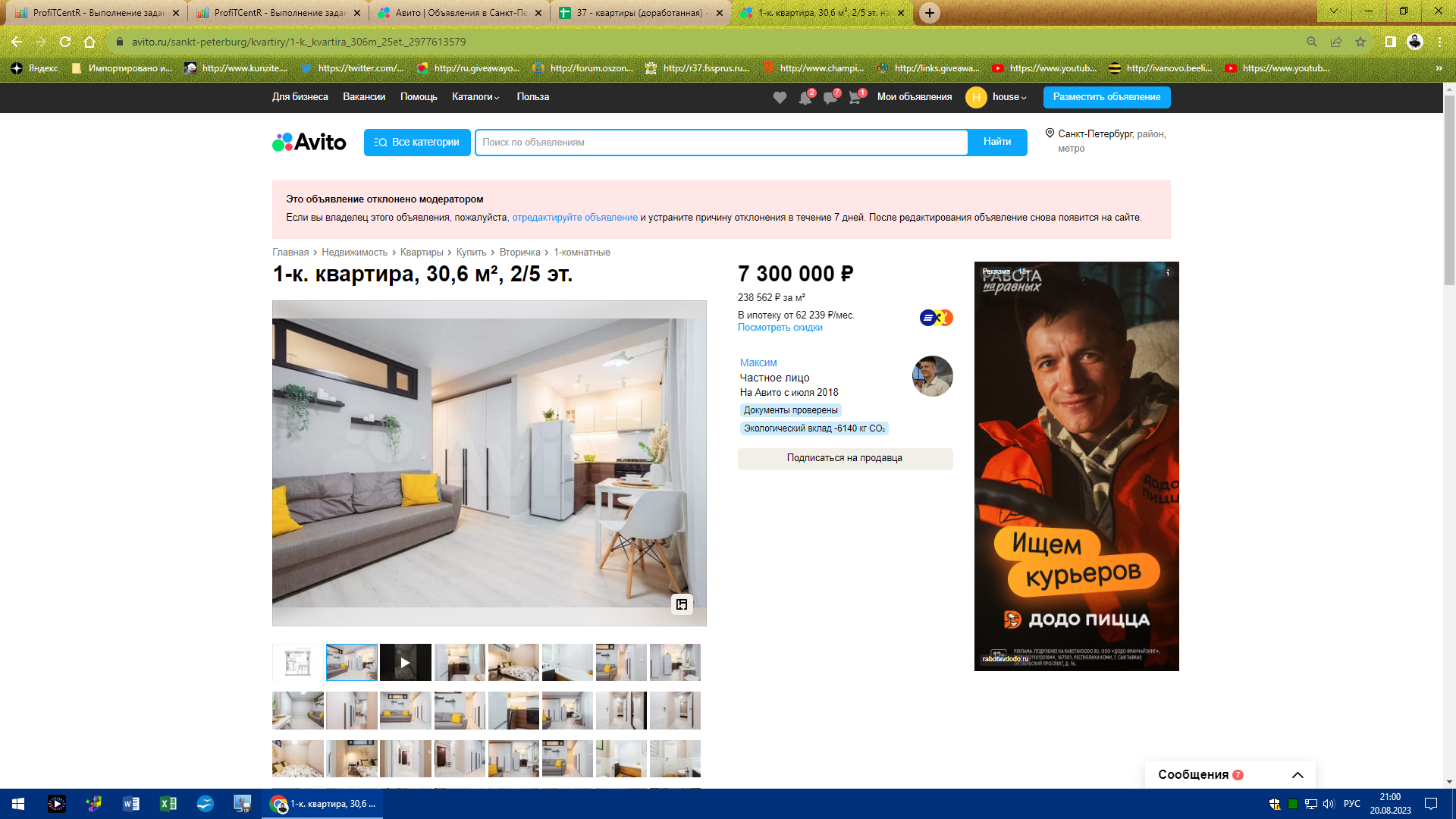Viewport: 1456px width, 819px height.
Task: Open the Все категории menu
Action: pyautogui.click(x=416, y=143)
